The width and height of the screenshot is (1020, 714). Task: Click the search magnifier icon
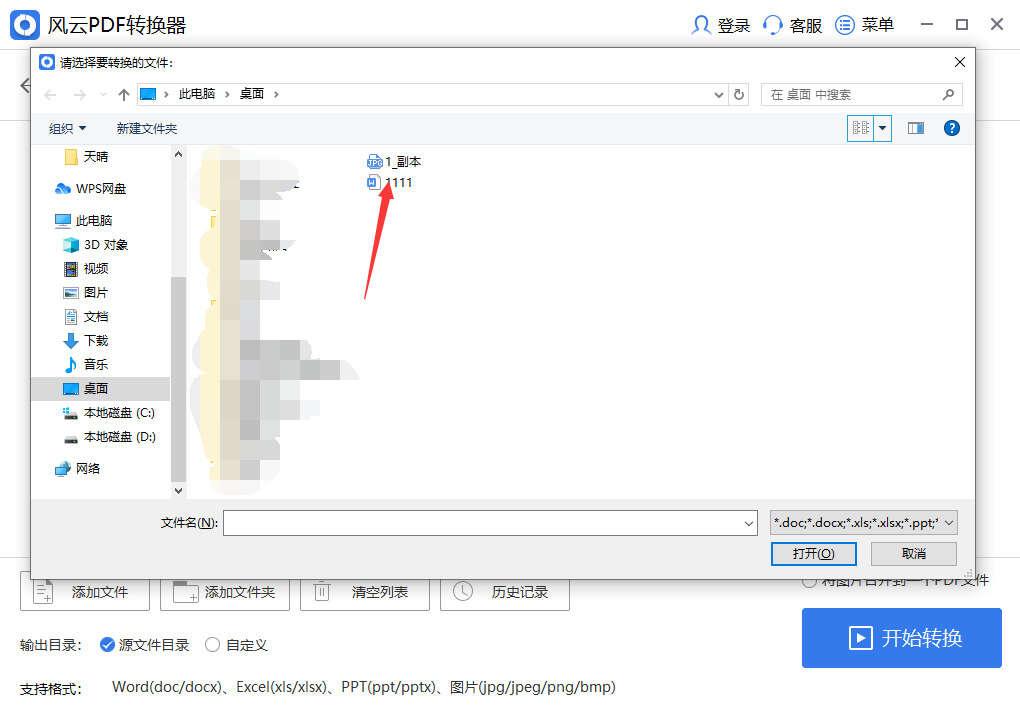tap(948, 95)
